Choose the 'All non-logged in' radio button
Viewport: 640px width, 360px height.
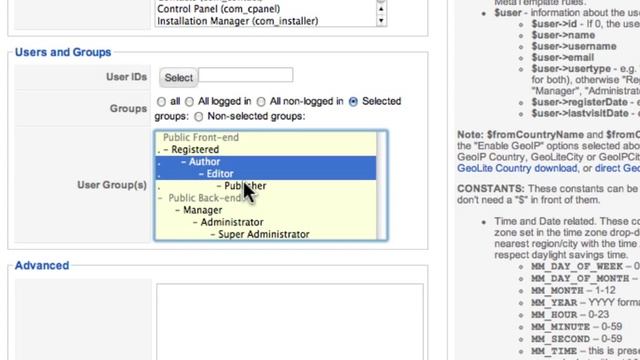pyautogui.click(x=261, y=101)
